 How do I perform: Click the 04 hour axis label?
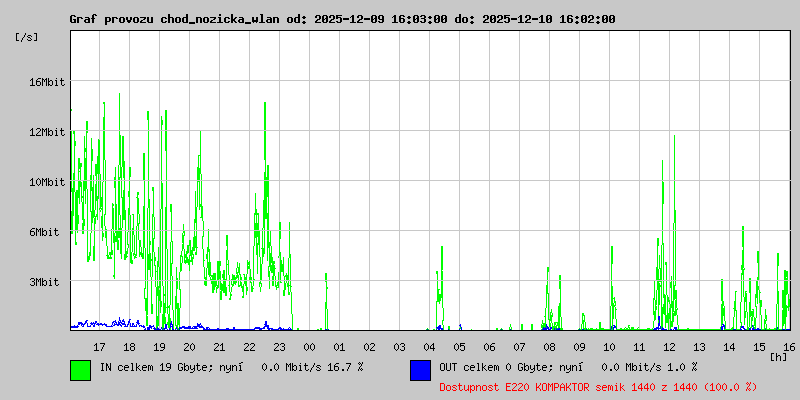(430, 347)
